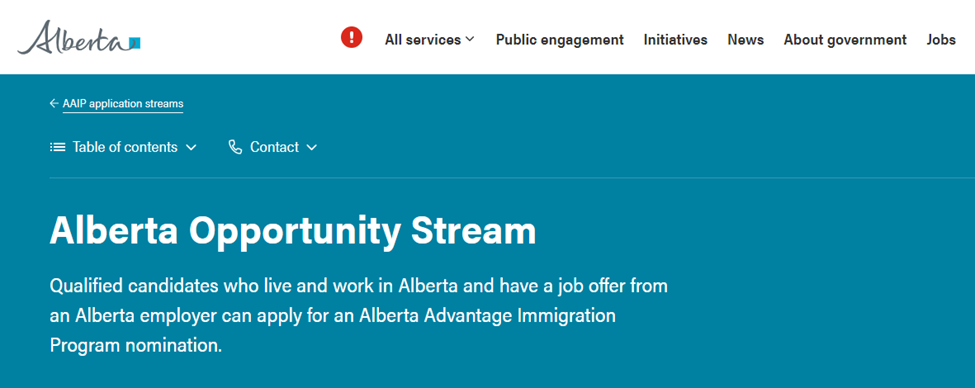975x388 pixels.
Task: Click the phone icon beside Contact
Action: 235,147
